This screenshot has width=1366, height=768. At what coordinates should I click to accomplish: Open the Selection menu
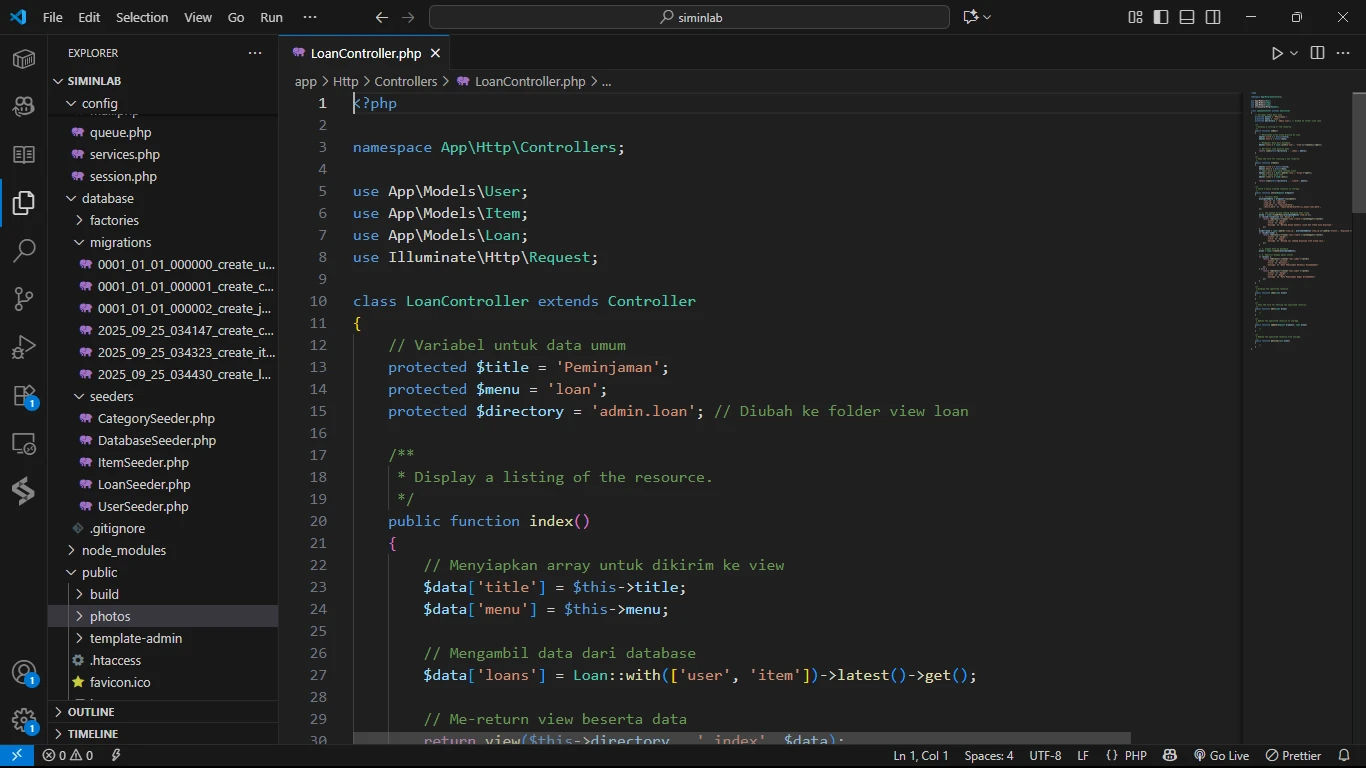[x=142, y=17]
